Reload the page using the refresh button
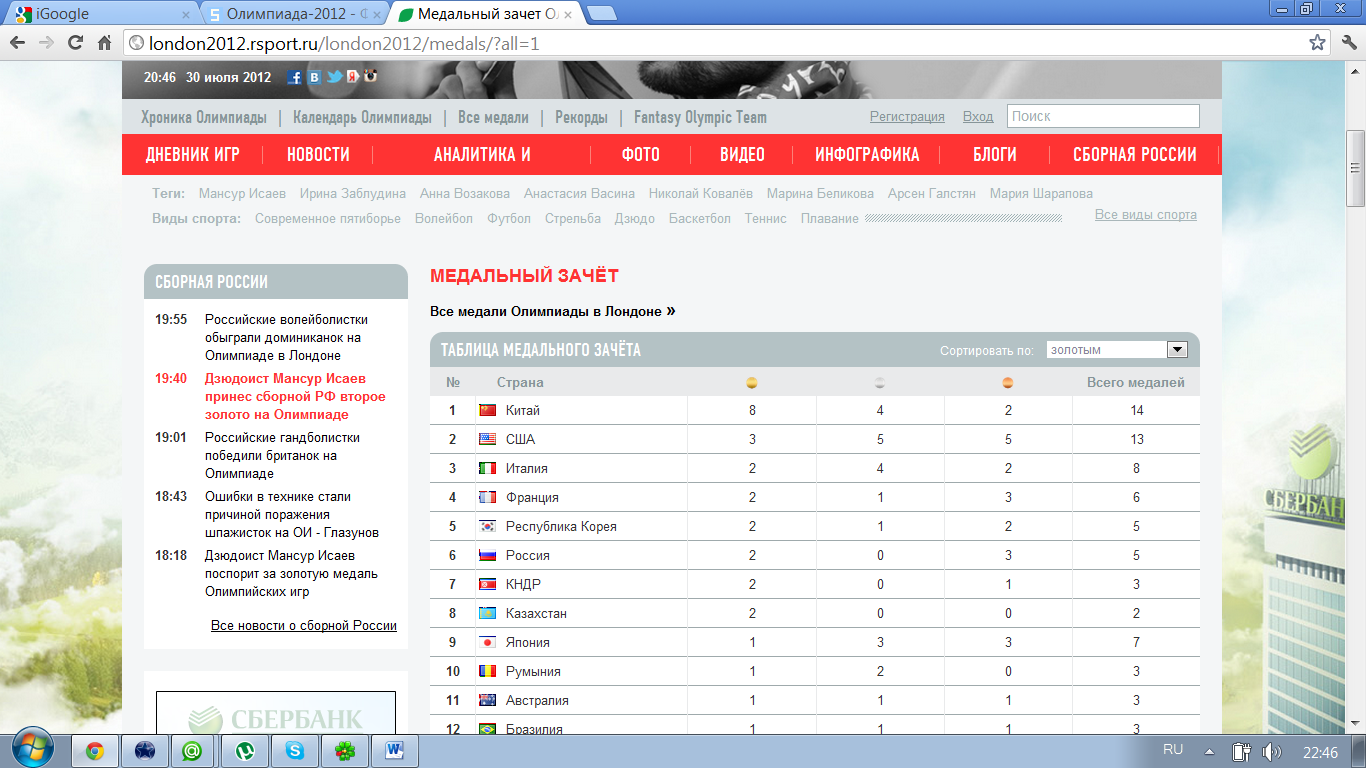The width and height of the screenshot is (1366, 768). click(75, 43)
